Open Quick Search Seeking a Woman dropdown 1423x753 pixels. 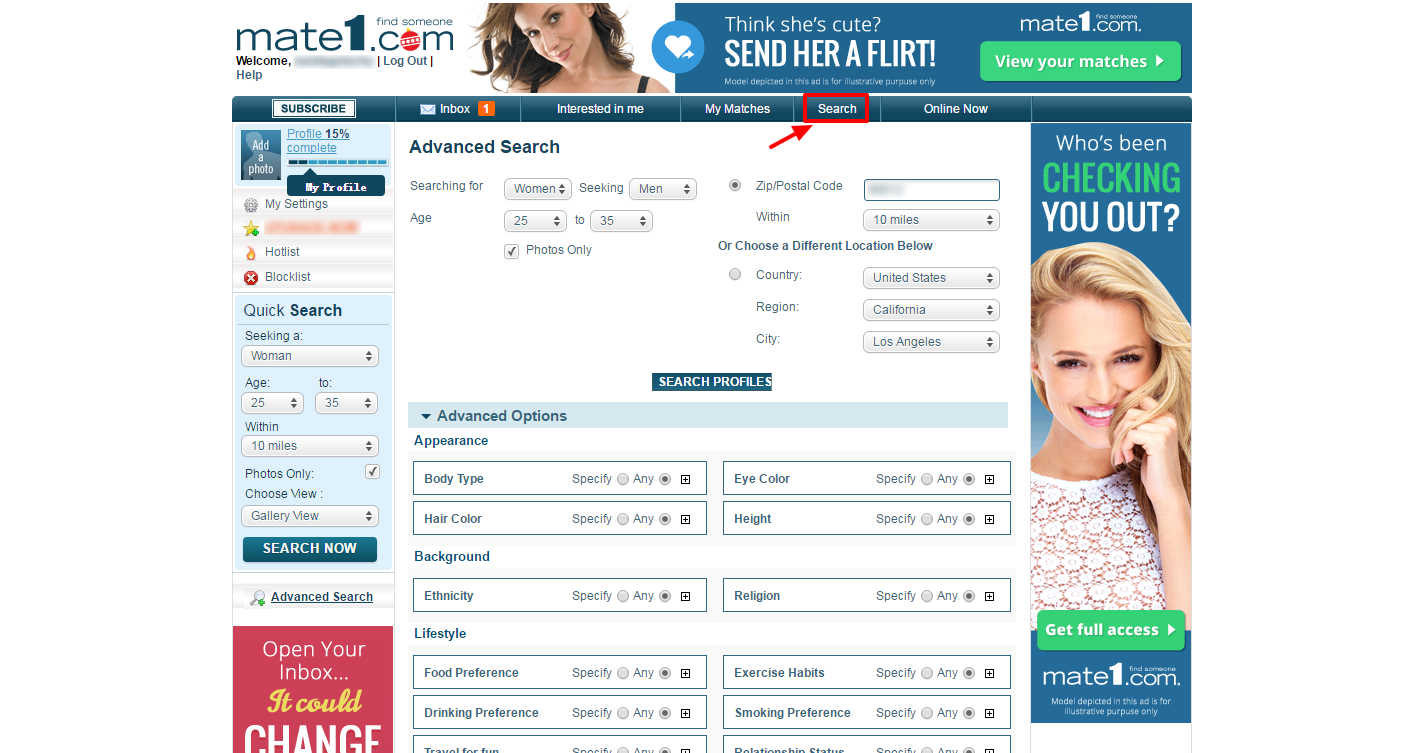[310, 356]
